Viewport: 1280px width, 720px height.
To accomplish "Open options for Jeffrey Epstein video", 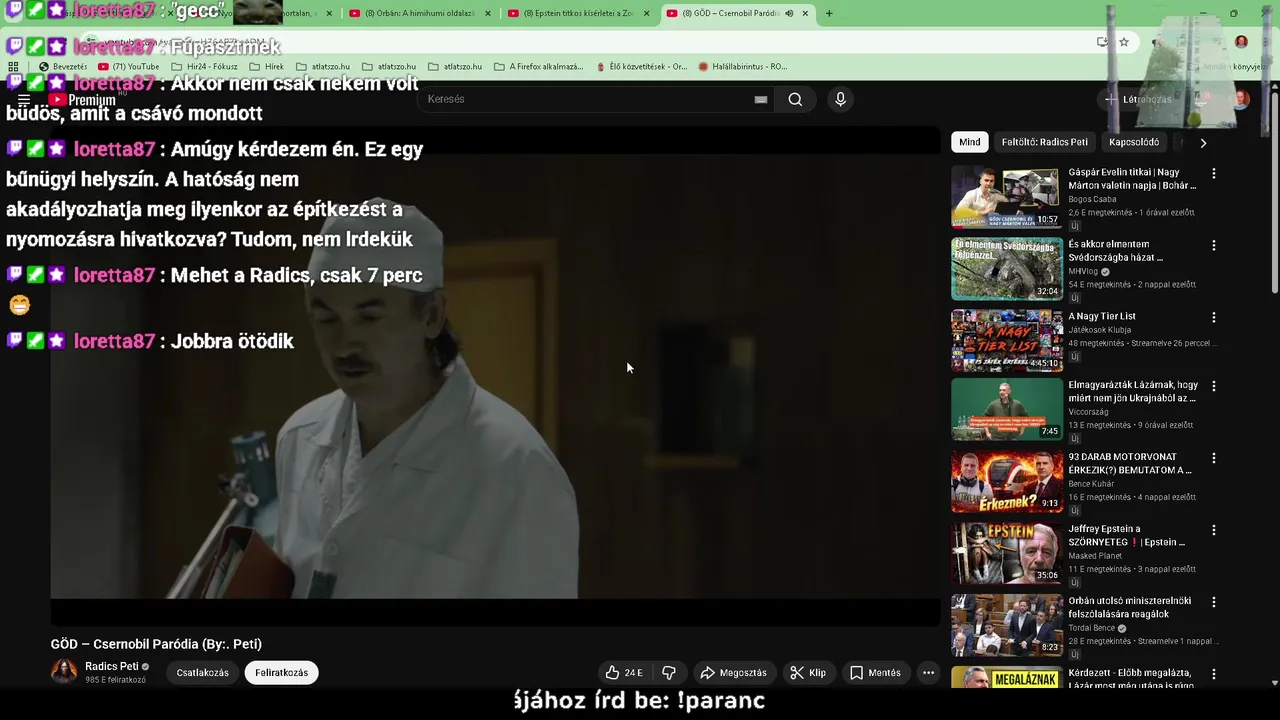I will click(1214, 530).
